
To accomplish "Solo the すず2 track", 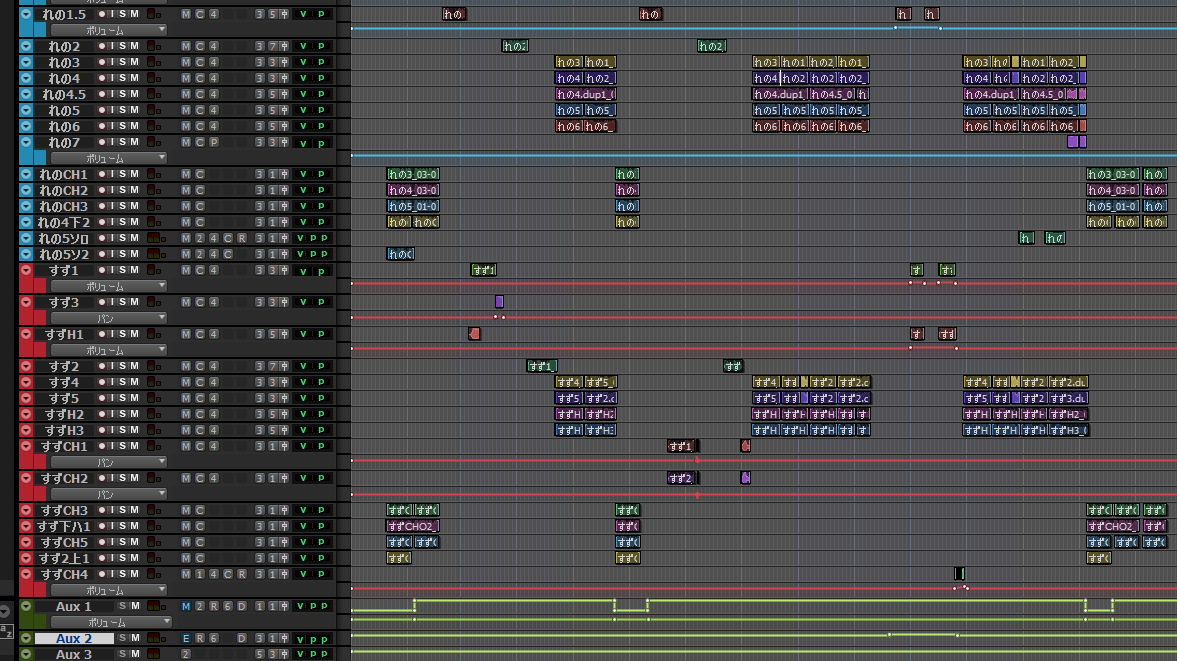I will [x=123, y=366].
